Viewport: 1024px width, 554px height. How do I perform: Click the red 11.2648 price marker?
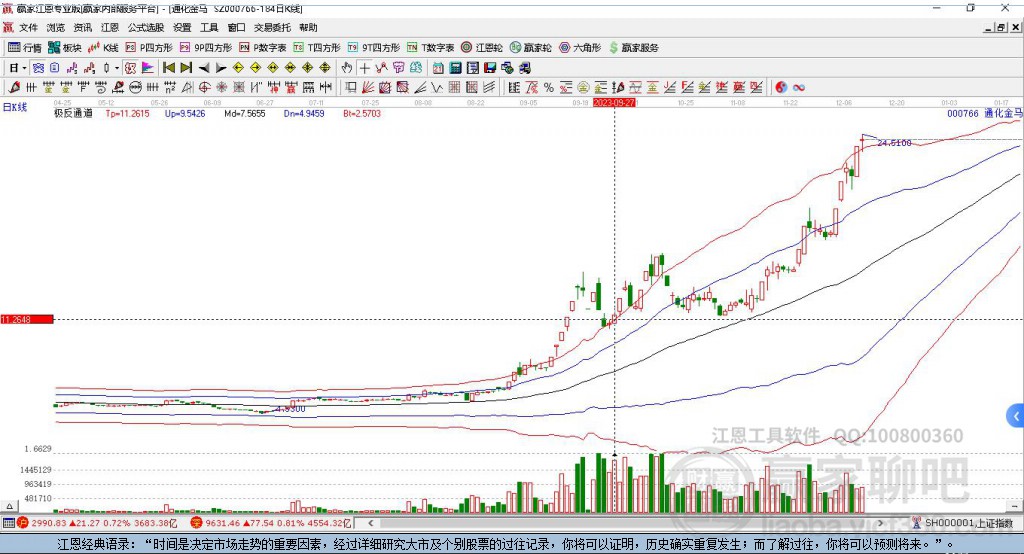[x=27, y=319]
